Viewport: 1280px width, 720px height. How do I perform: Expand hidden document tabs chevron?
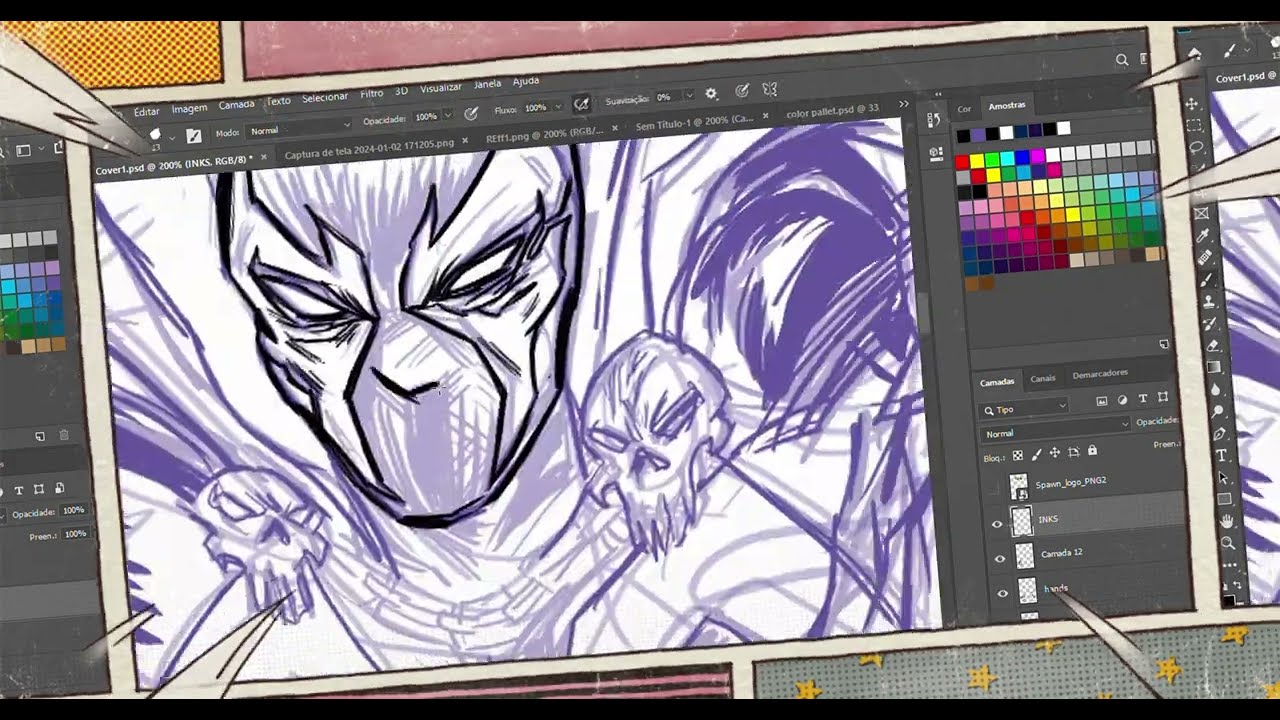click(903, 103)
